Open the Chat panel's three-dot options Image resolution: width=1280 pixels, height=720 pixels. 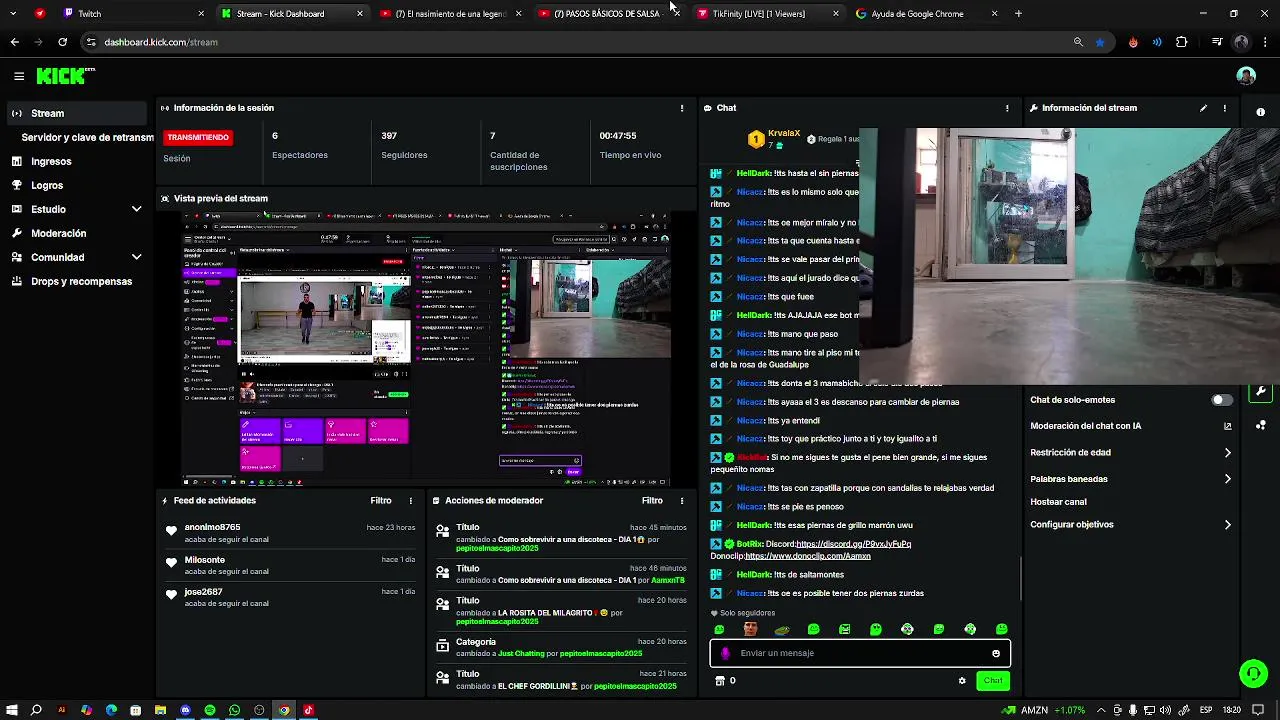[x=1007, y=108]
